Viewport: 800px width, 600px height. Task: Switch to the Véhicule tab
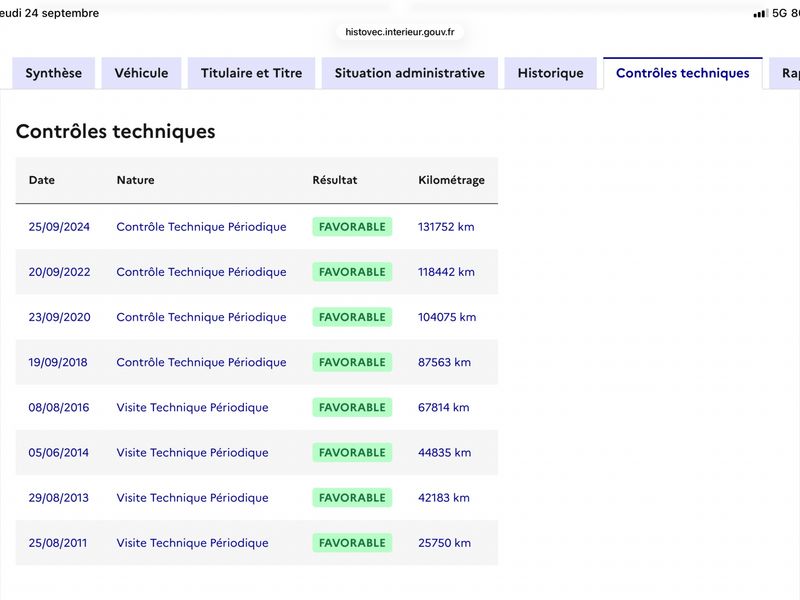[141, 73]
